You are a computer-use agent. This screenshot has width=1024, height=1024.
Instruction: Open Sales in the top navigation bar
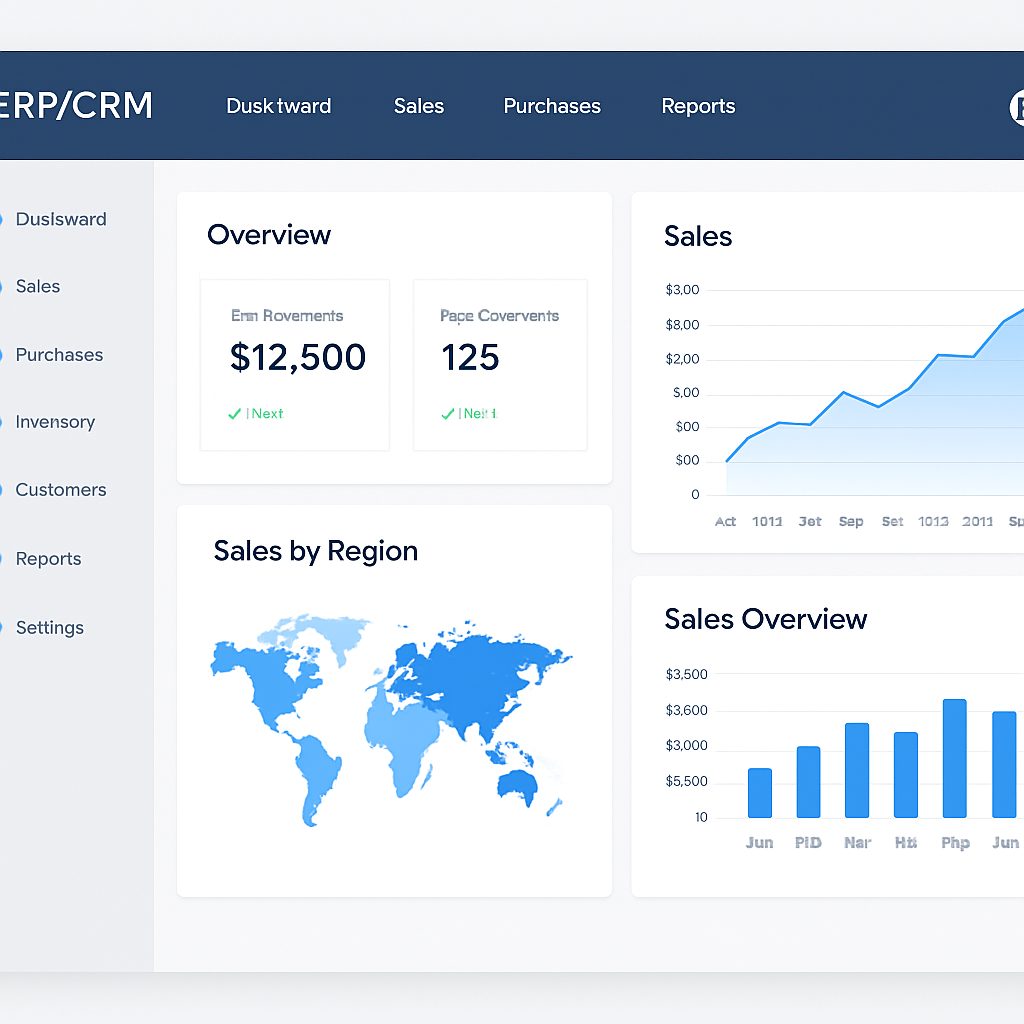tap(419, 106)
